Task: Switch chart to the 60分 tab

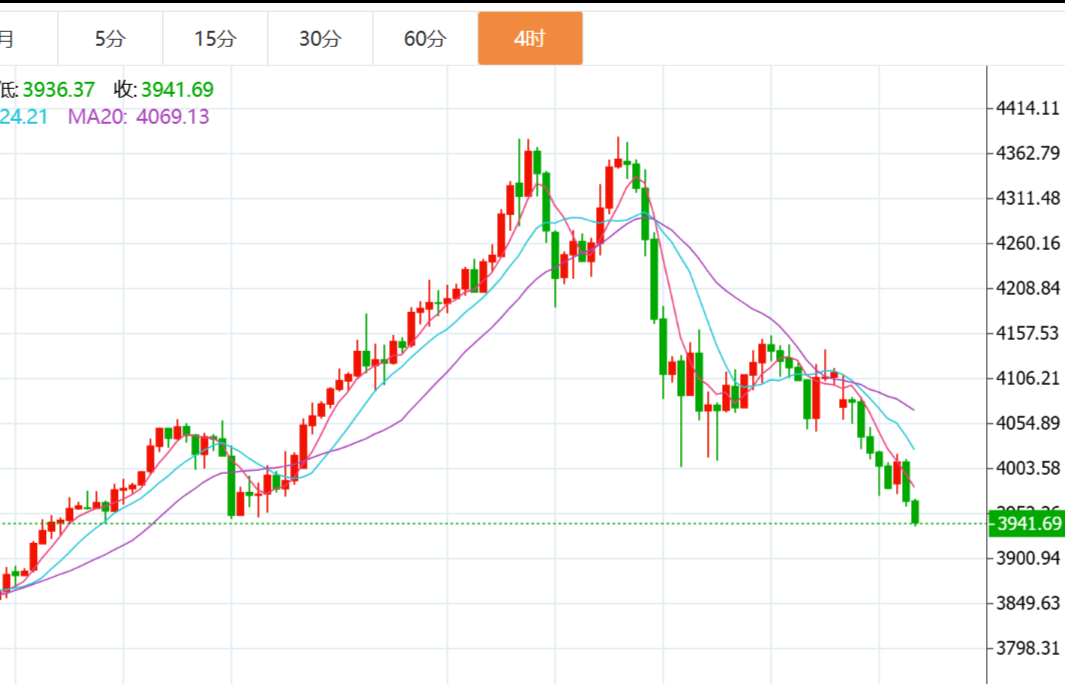Action: pos(425,39)
